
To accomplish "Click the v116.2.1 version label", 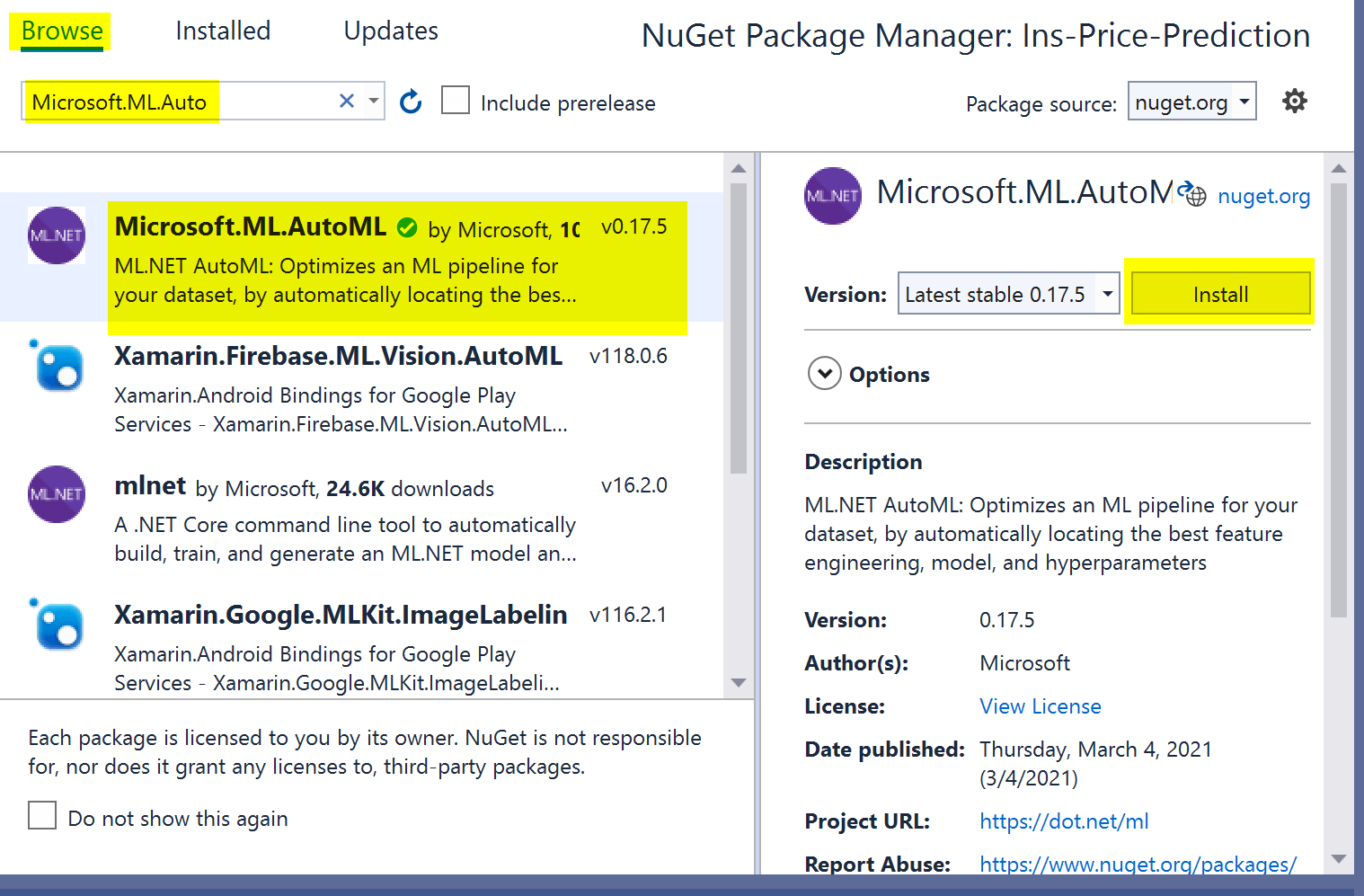I will [628, 615].
